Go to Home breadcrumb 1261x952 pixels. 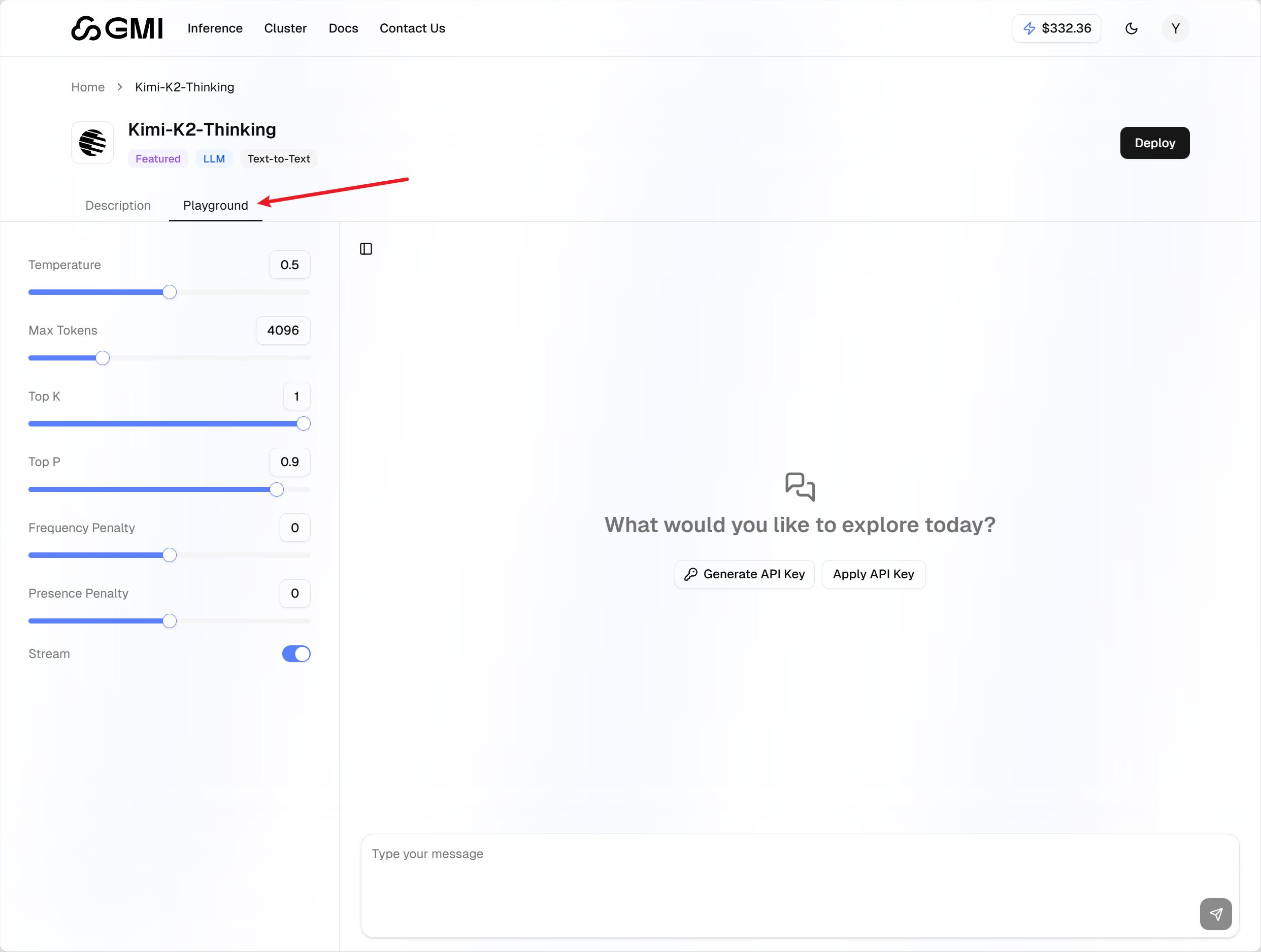tap(88, 87)
